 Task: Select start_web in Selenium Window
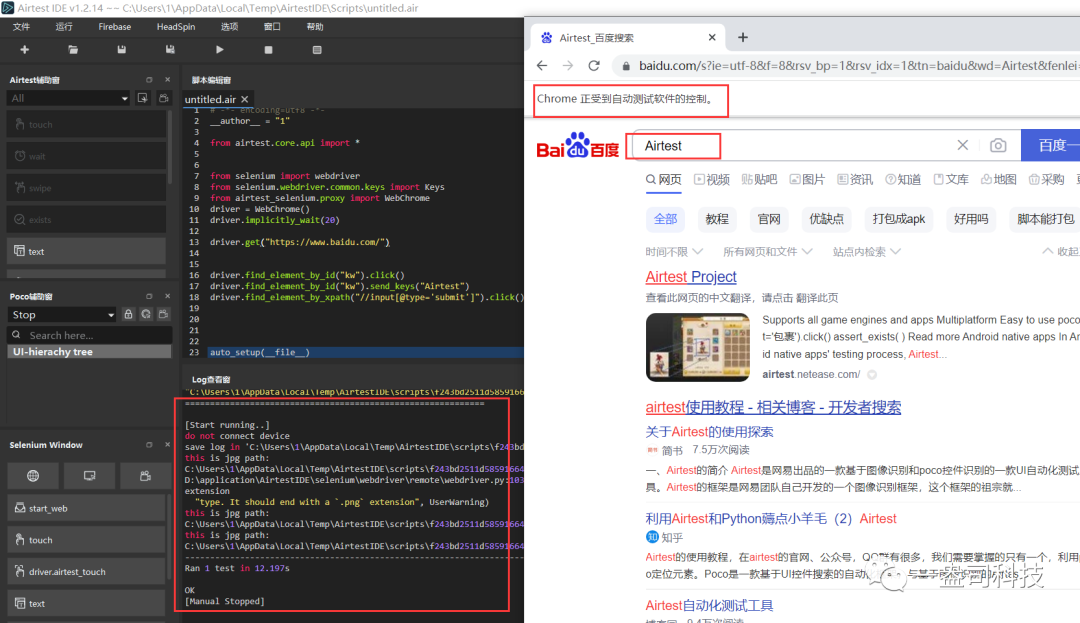[86, 508]
